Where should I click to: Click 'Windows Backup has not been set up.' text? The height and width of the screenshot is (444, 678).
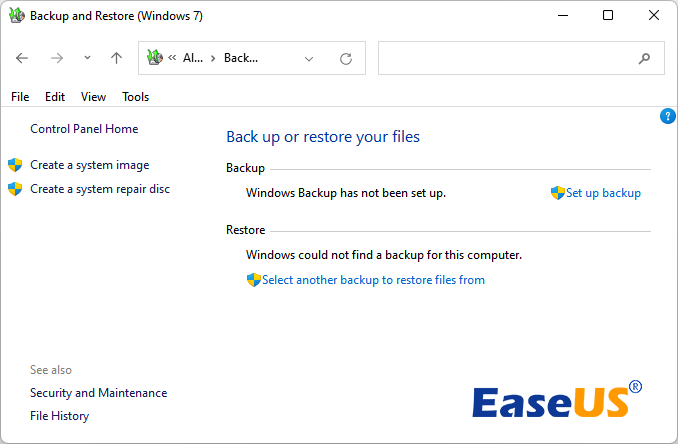click(x=346, y=193)
